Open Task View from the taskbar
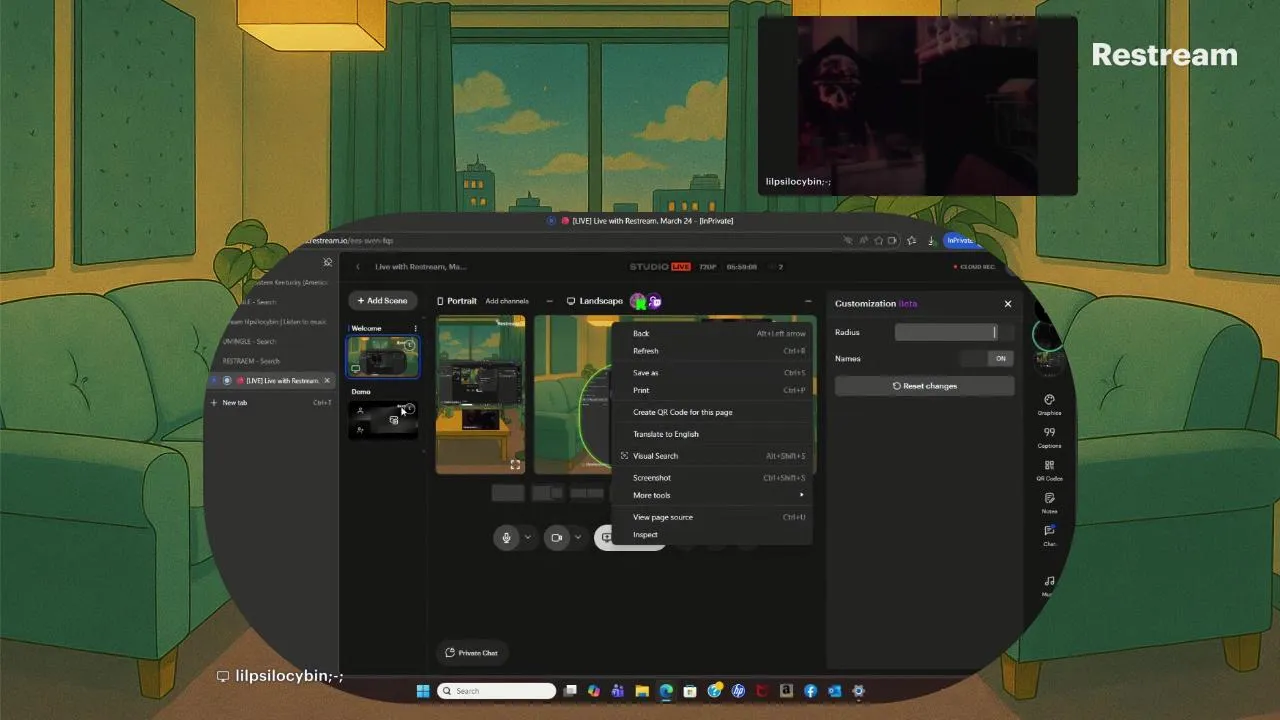Viewport: 1280px width, 720px height. tap(570, 691)
